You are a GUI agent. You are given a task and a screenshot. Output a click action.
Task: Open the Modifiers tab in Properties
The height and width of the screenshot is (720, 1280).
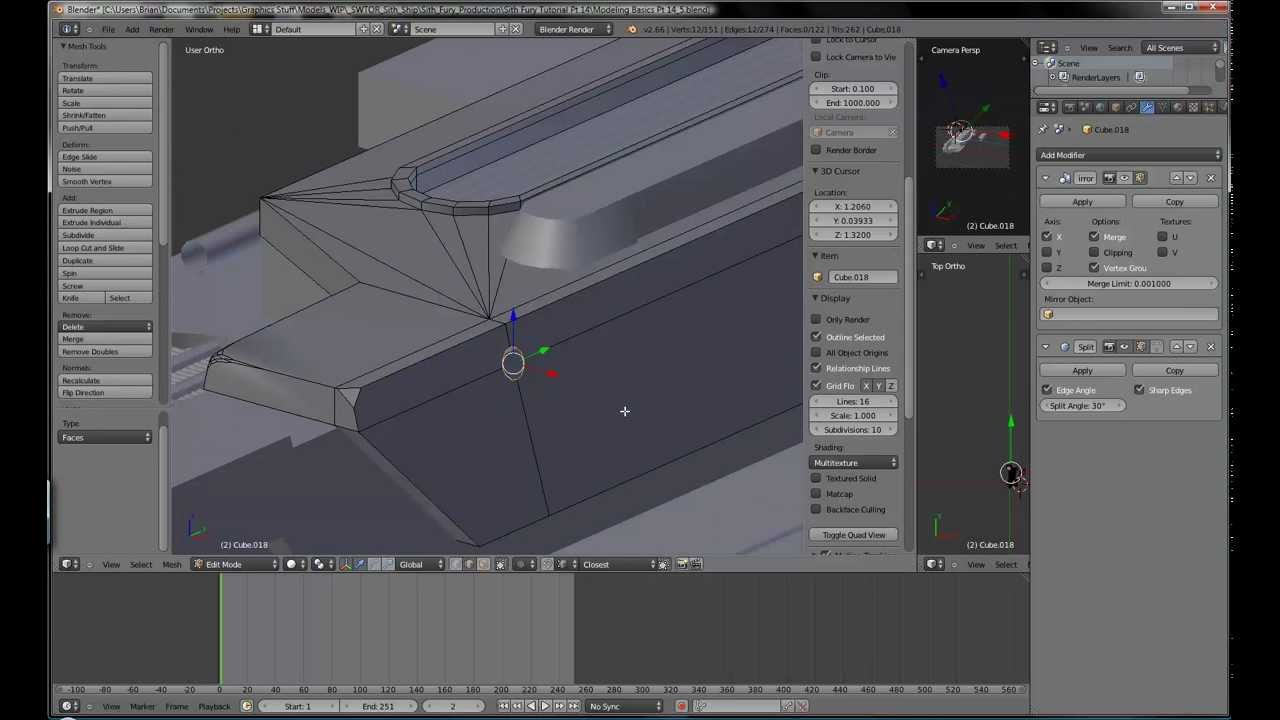[1147, 107]
